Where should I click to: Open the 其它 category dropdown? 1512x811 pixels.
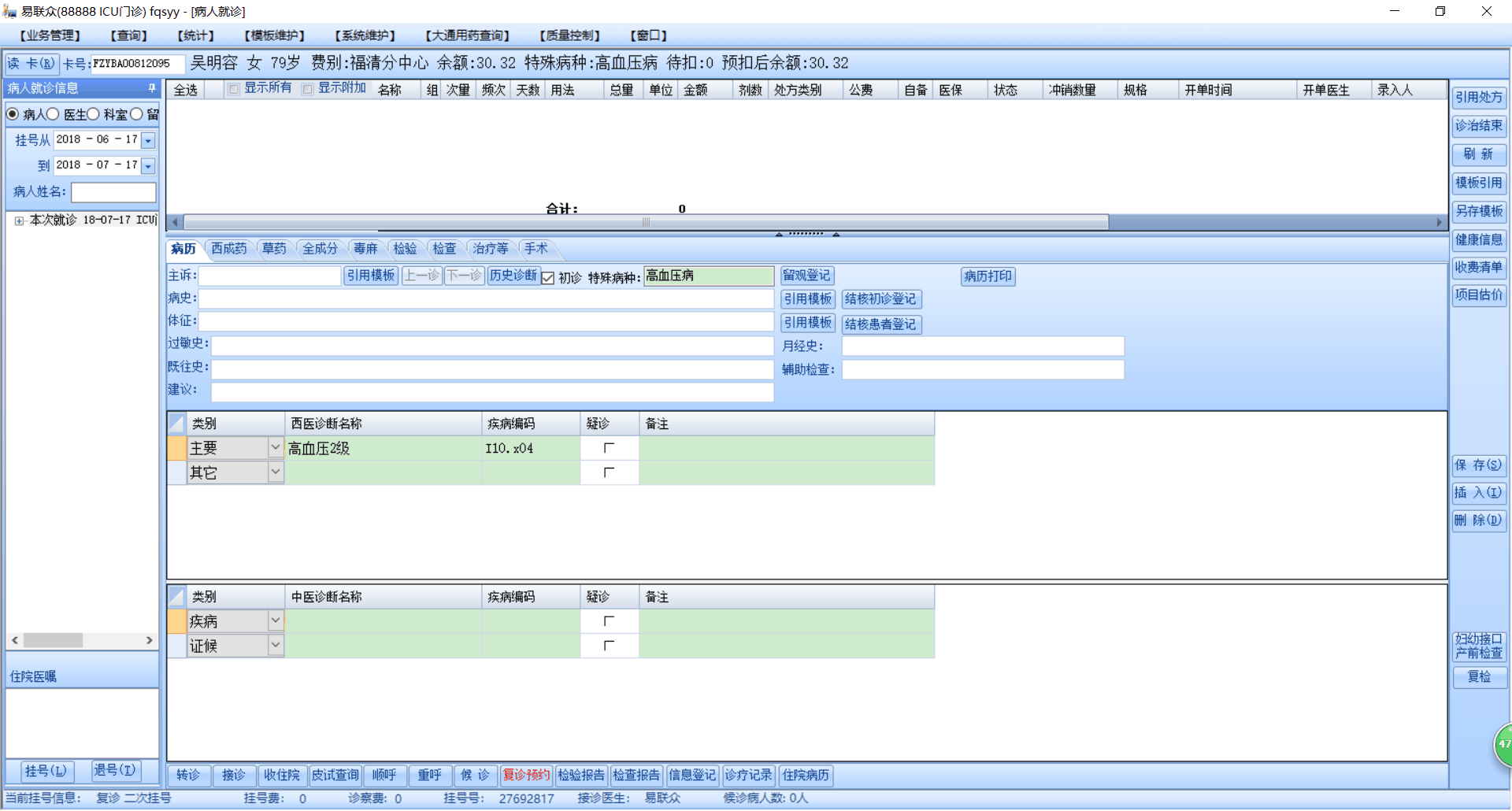click(x=276, y=472)
